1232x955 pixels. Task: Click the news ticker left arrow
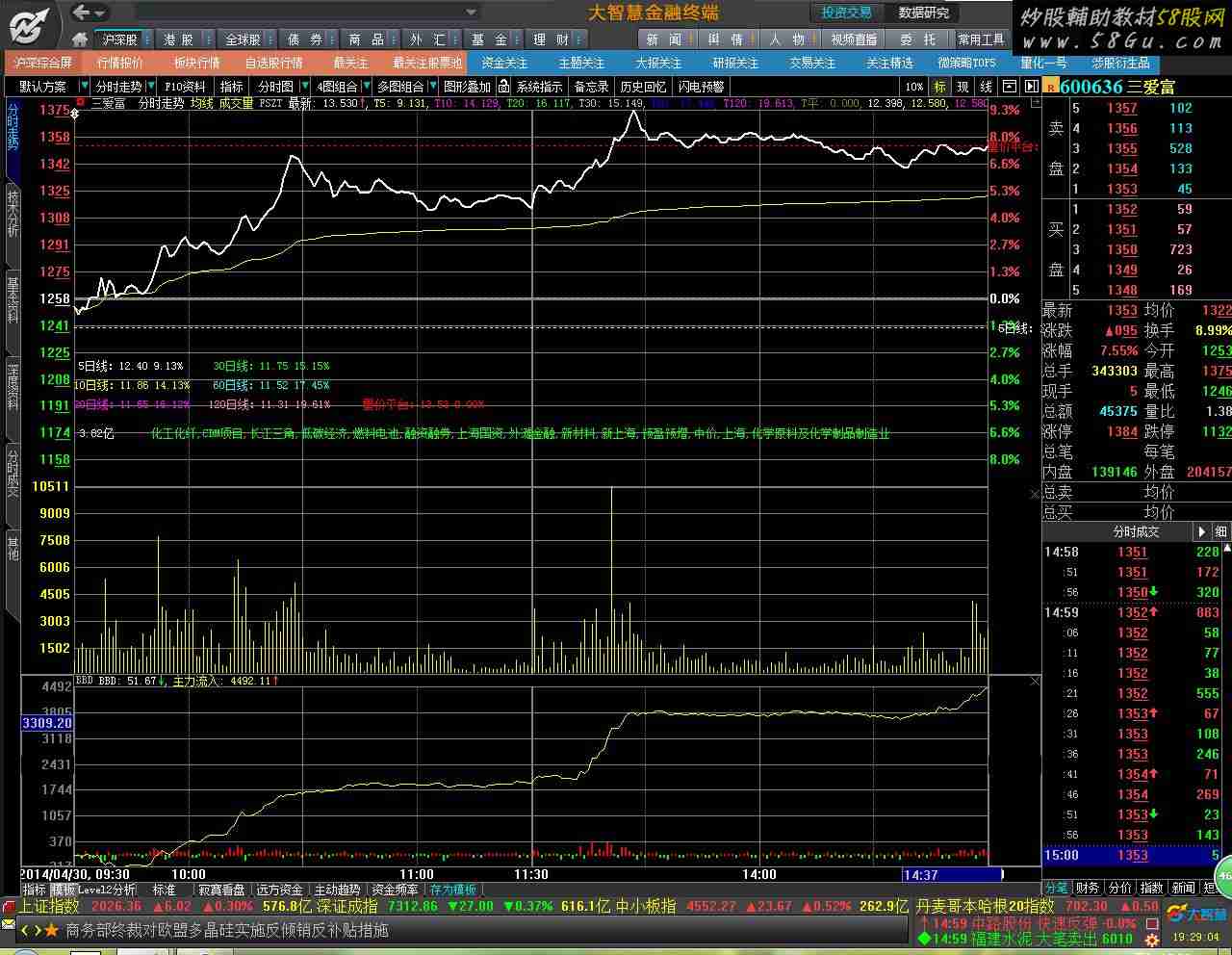tap(25, 931)
